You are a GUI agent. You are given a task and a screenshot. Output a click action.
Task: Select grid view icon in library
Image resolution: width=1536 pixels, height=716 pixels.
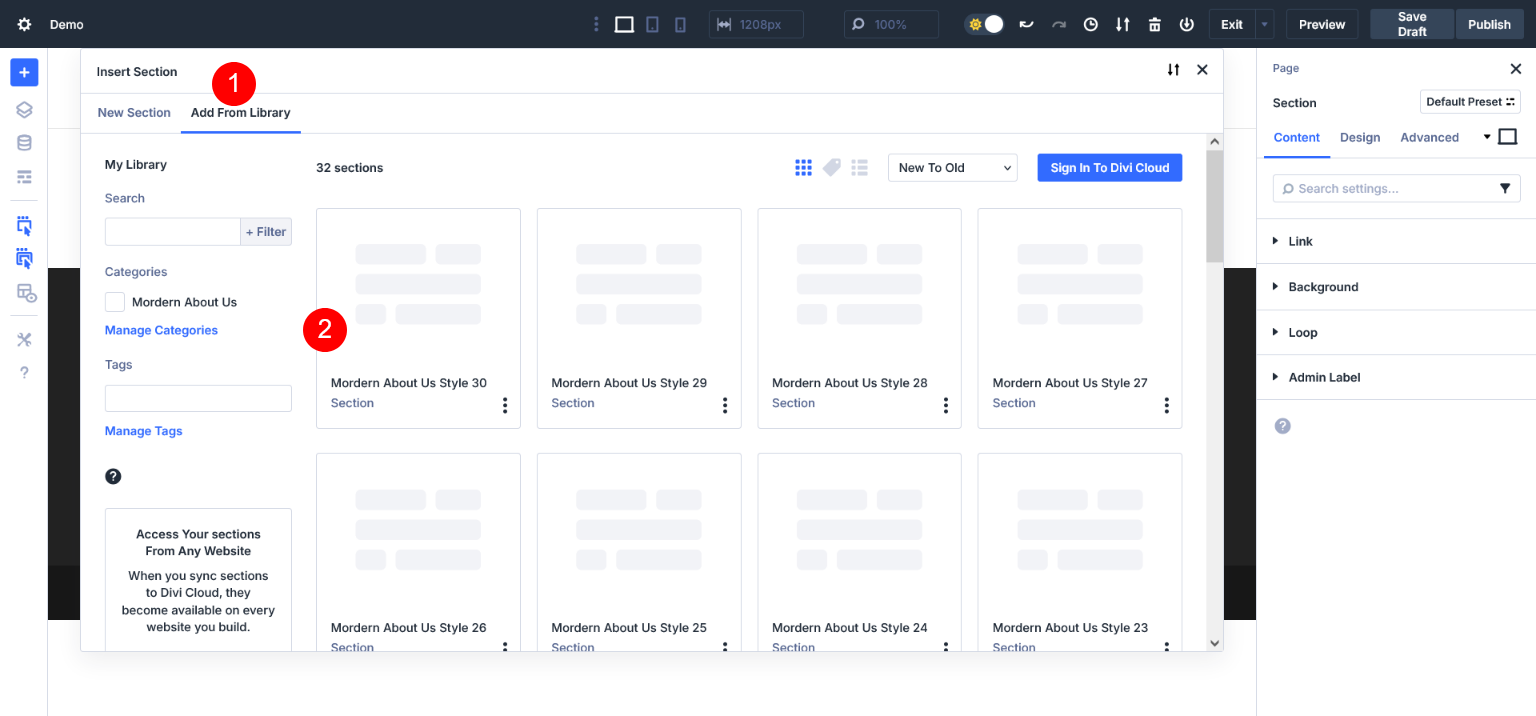click(803, 168)
